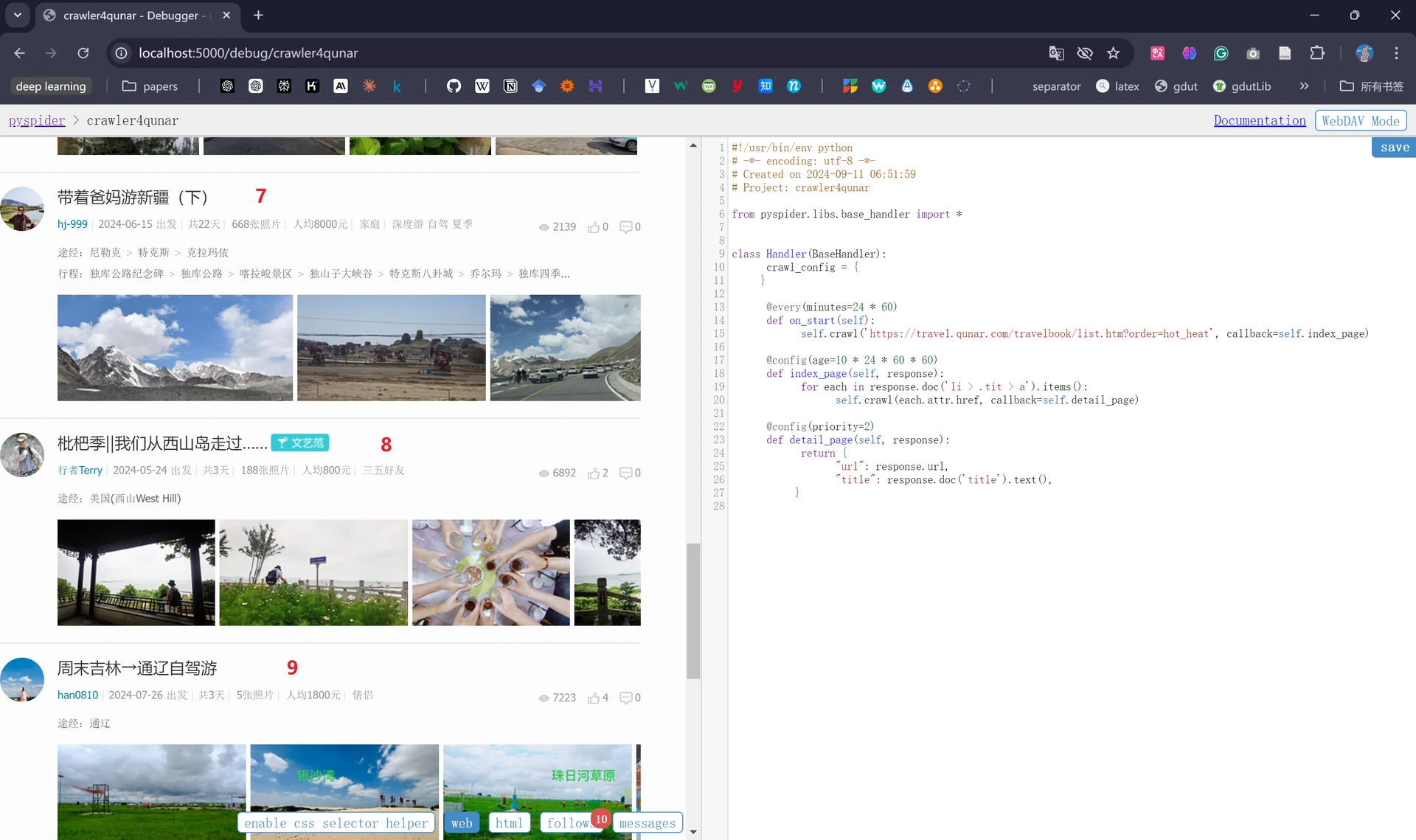Click the Google Translate icon in address bar
The width and height of the screenshot is (1416, 840).
[1056, 53]
